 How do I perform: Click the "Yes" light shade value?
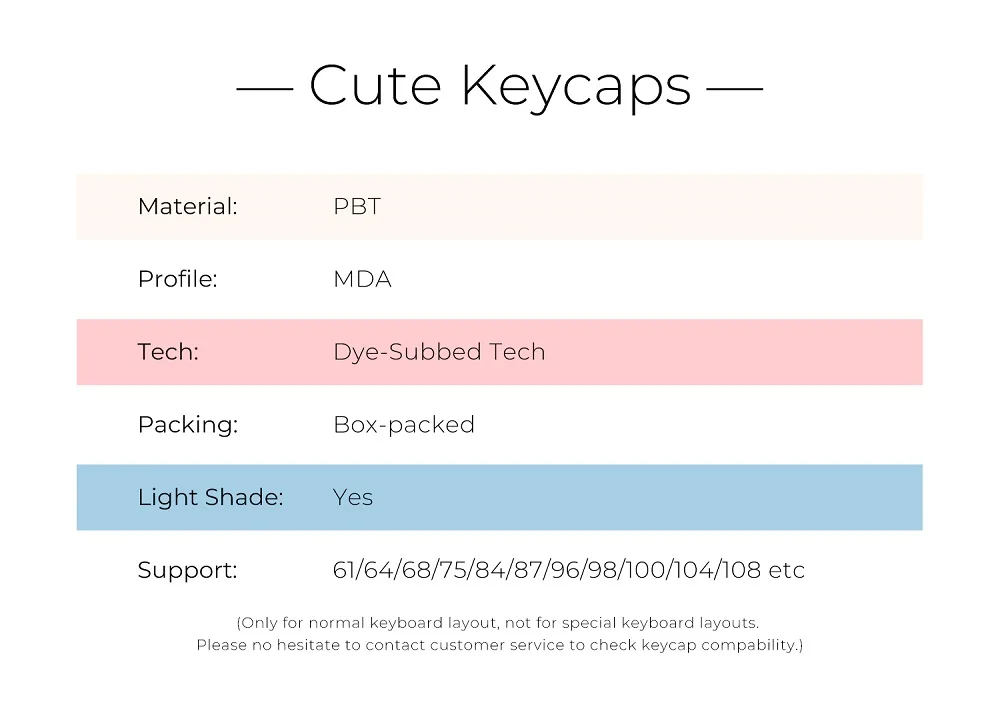click(353, 497)
